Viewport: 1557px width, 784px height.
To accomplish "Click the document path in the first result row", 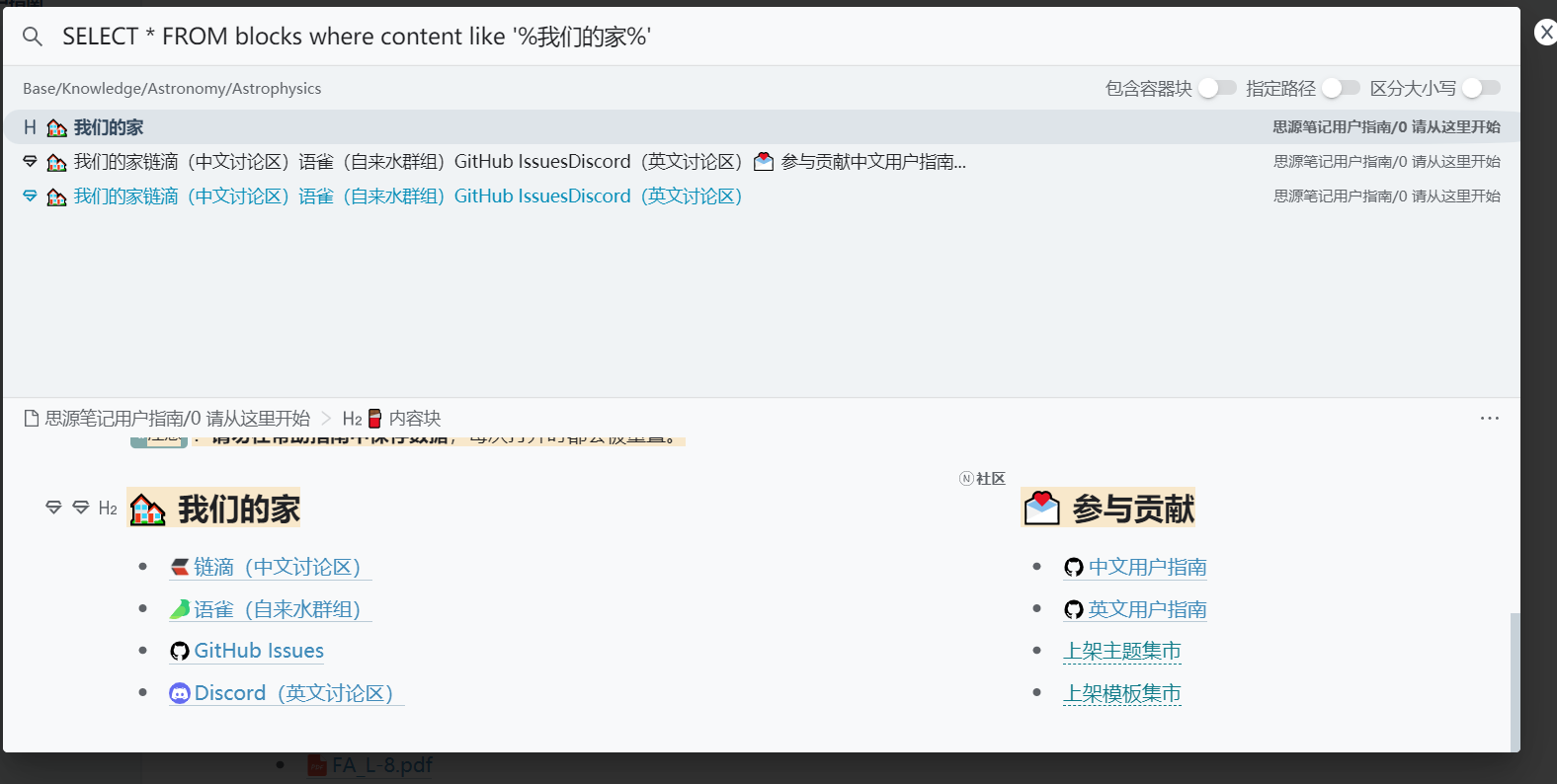I will [1386, 127].
